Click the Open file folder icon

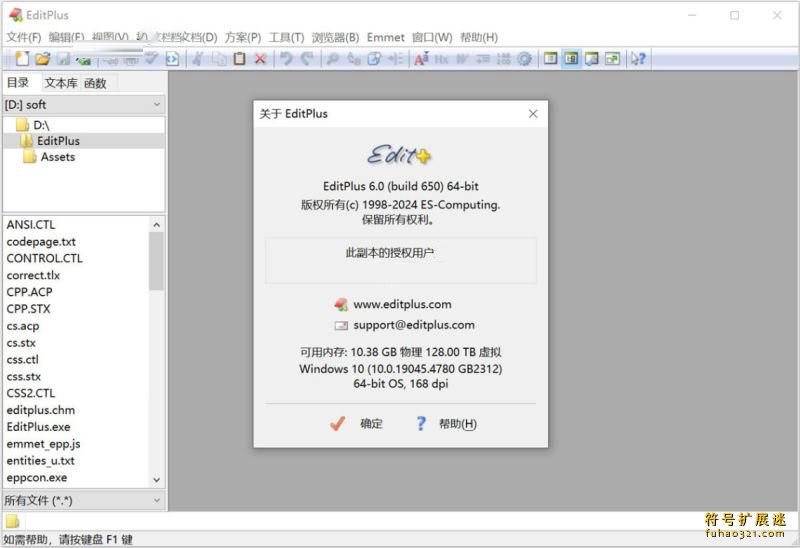pyautogui.click(x=44, y=59)
